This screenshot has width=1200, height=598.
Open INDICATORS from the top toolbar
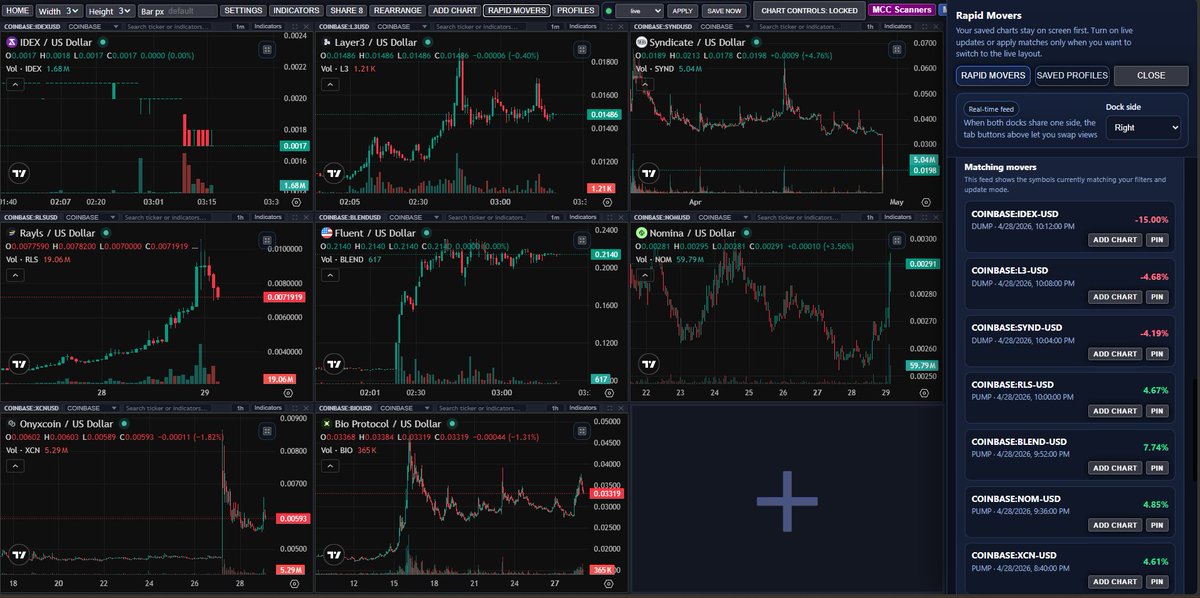coord(296,10)
